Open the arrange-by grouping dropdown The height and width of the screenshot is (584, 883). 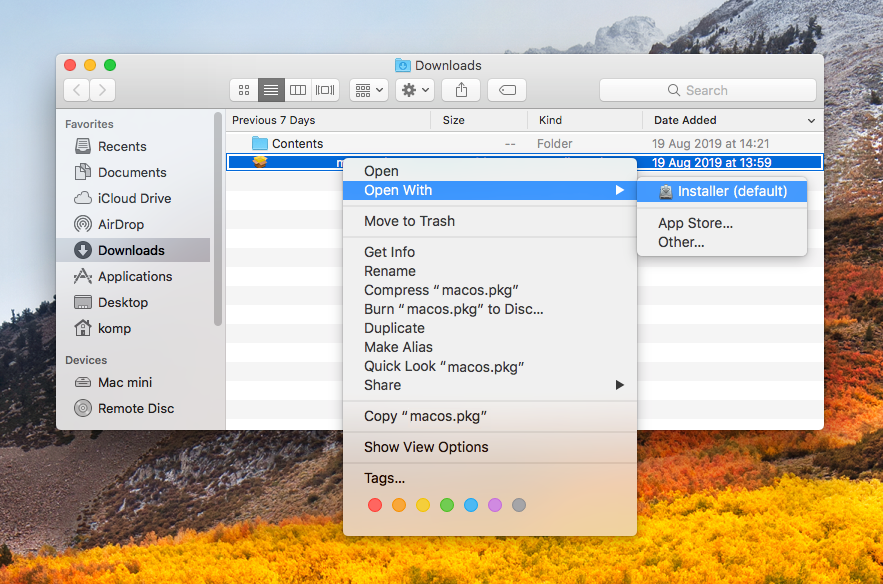pyautogui.click(x=368, y=90)
